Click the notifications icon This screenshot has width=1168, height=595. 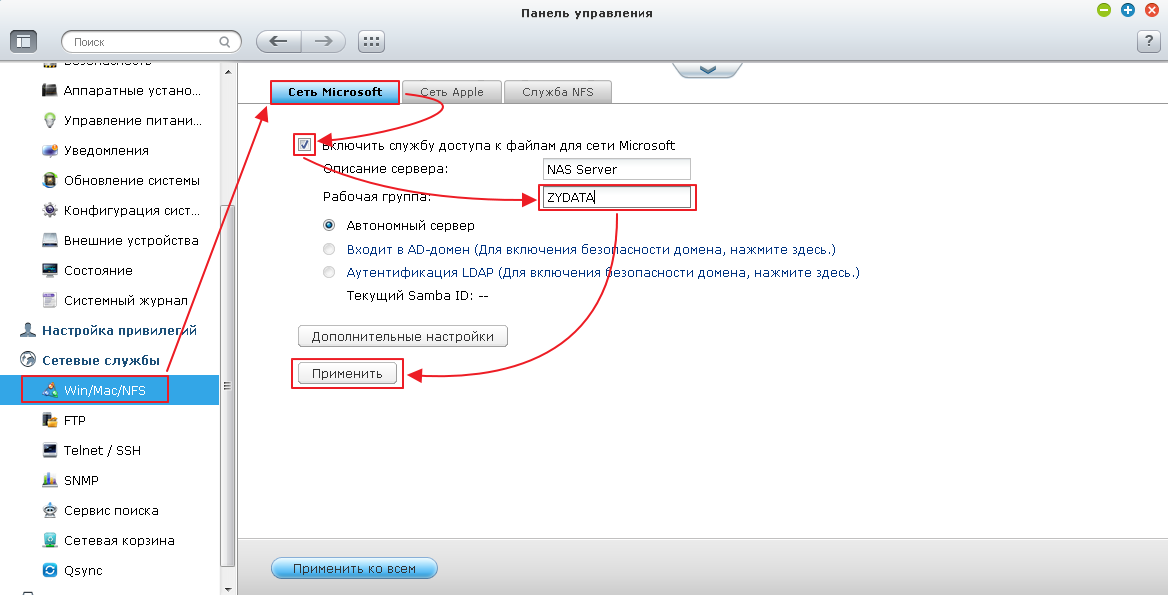pos(49,150)
